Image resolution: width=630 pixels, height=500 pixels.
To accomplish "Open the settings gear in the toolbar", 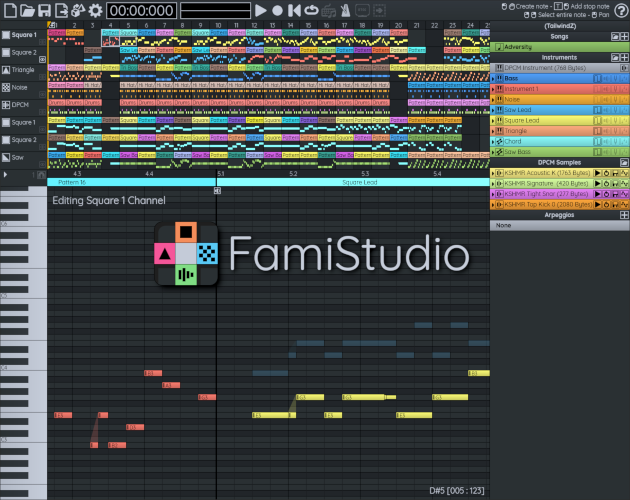I will (x=95, y=10).
